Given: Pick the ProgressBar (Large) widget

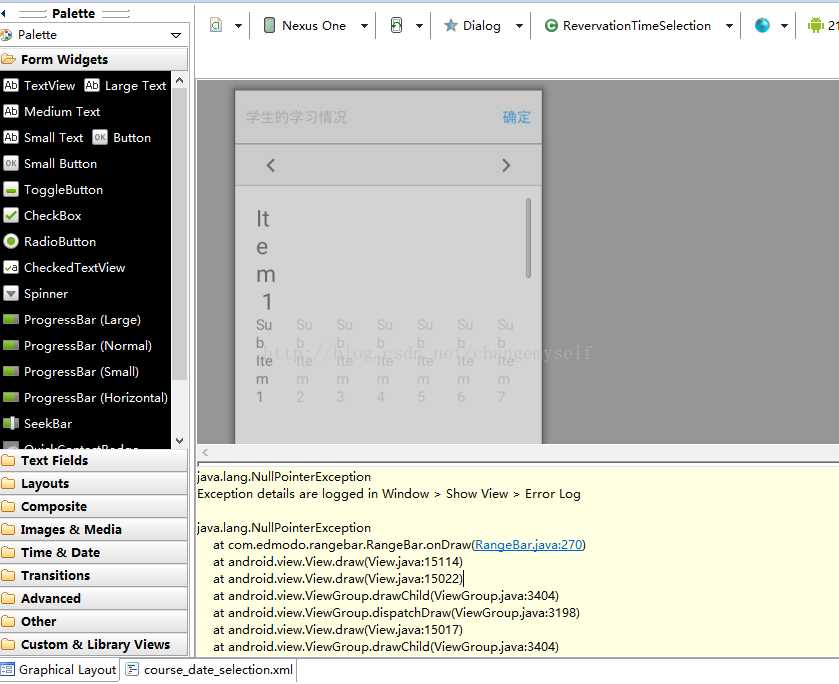Looking at the screenshot, I should 72,320.
